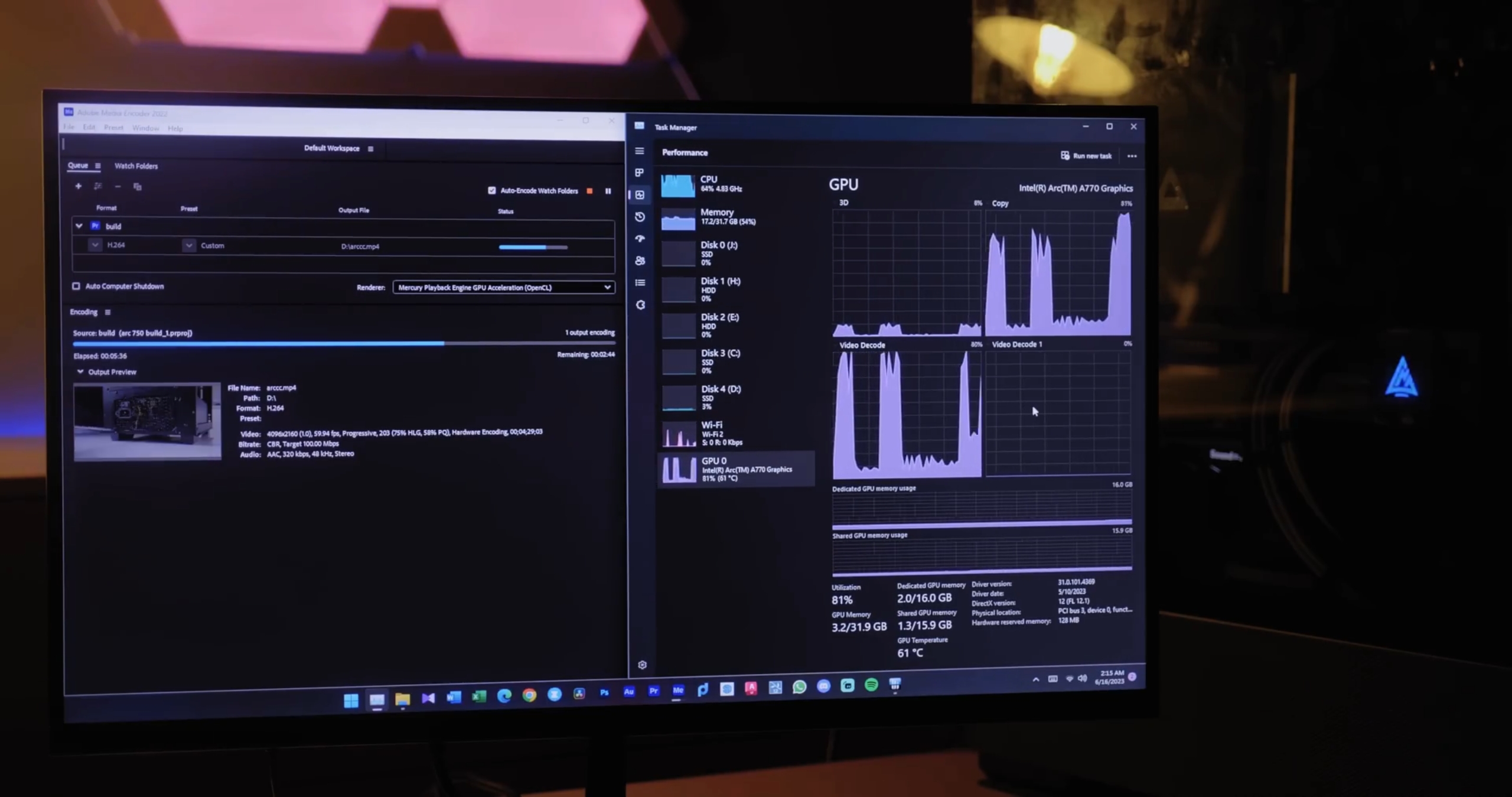Viewport: 1512px width, 797px height.
Task: Switch to the Watch Folders tab
Action: [x=136, y=166]
